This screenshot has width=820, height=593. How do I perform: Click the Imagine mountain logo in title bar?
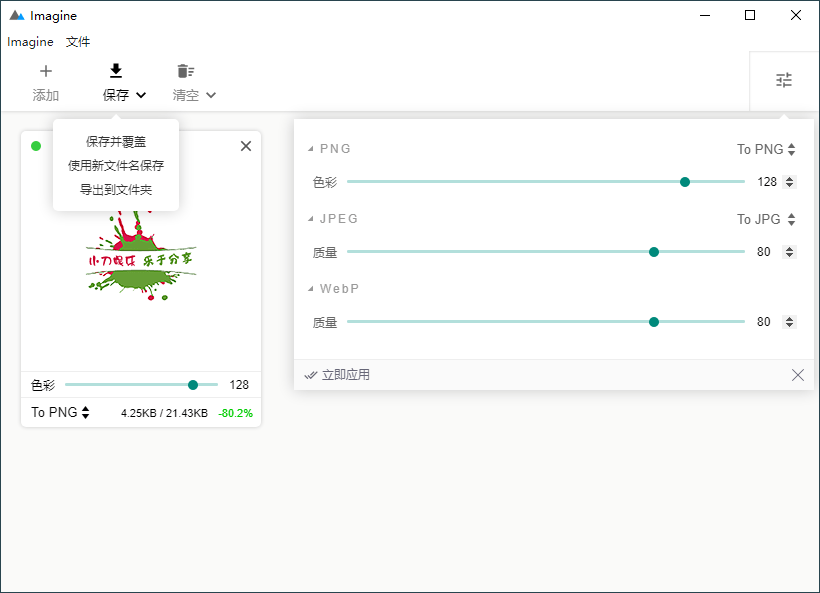pos(15,15)
